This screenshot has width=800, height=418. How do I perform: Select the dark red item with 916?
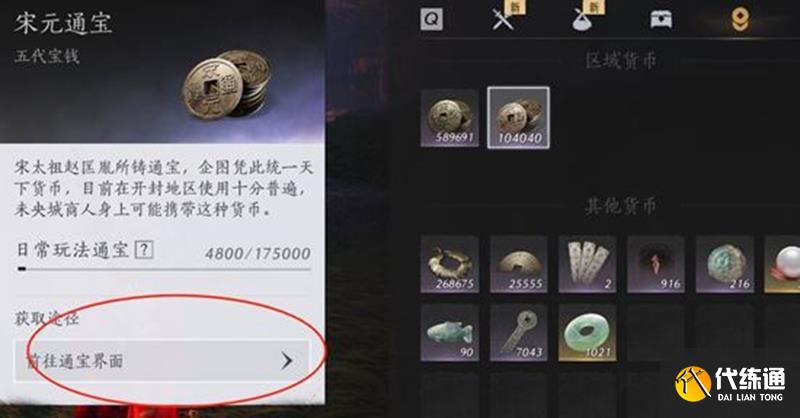656,264
